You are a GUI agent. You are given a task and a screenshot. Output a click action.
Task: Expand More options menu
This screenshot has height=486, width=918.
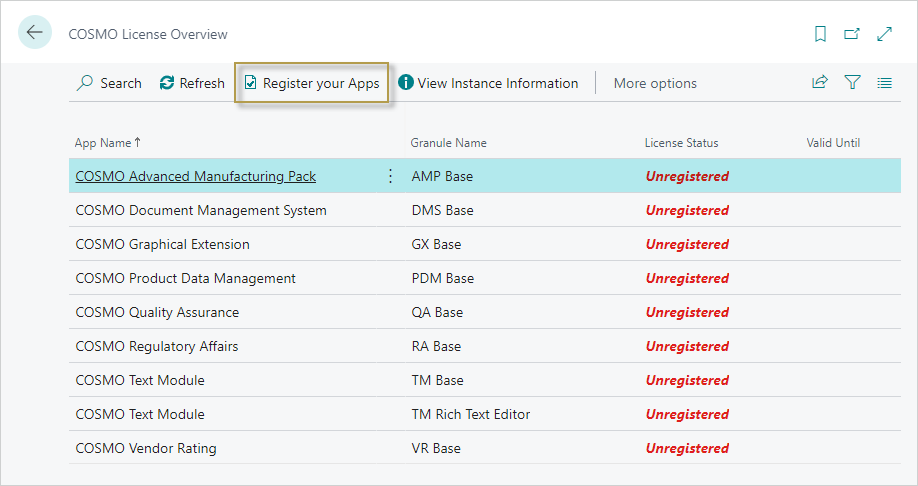click(655, 83)
